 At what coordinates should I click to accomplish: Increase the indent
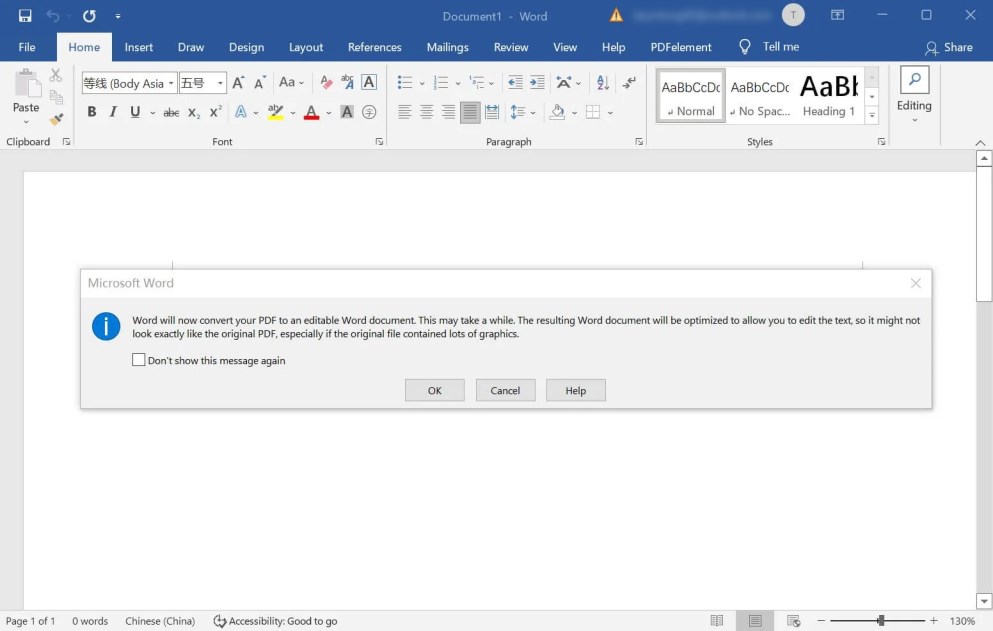point(537,83)
